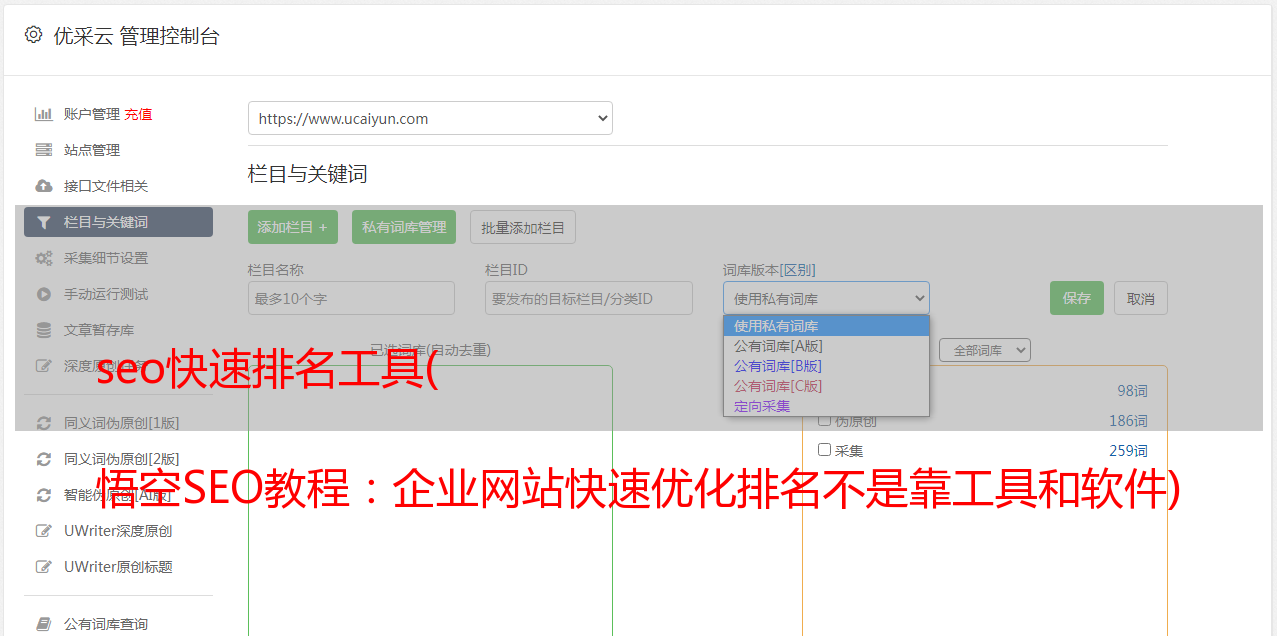Open the 全部词库 filter dropdown
The height and width of the screenshot is (636, 1277).
point(984,350)
